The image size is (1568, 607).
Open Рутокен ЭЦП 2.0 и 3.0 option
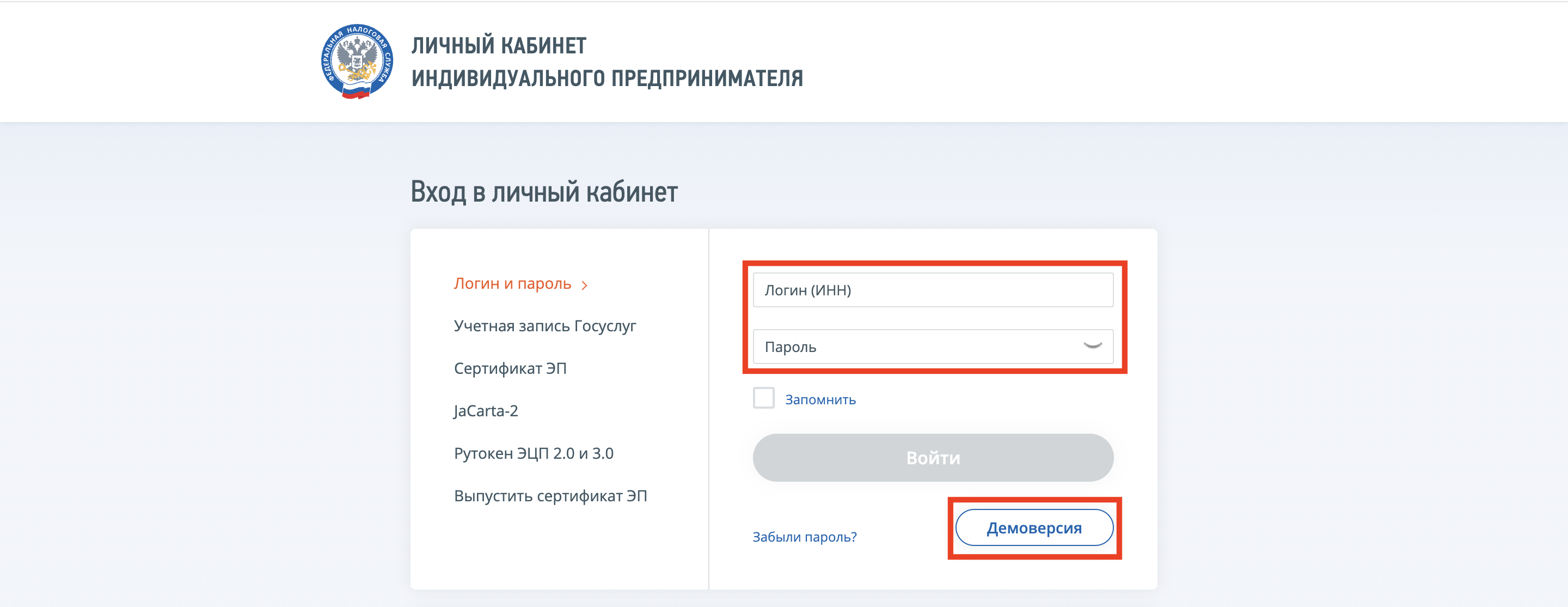pos(533,453)
